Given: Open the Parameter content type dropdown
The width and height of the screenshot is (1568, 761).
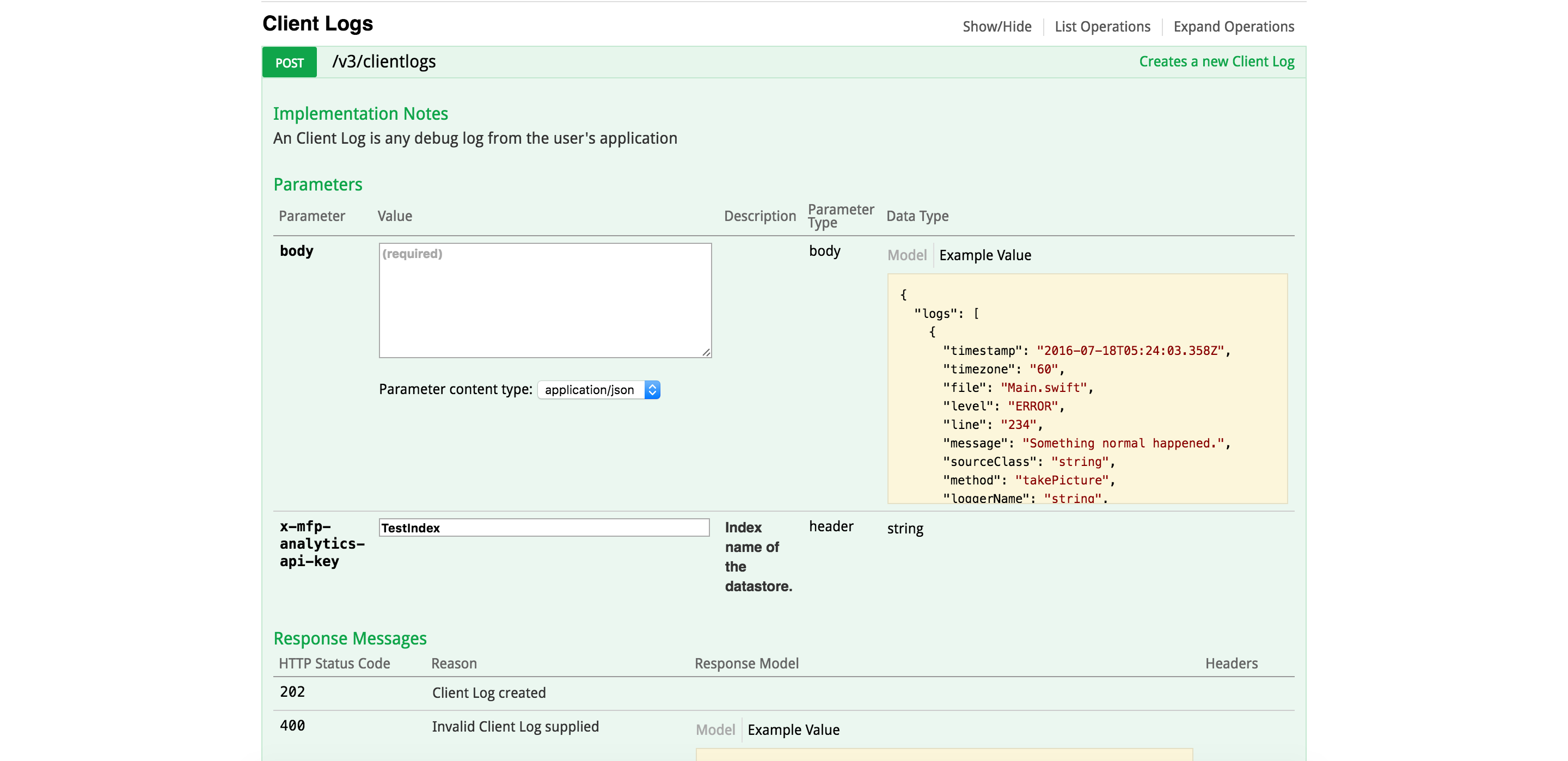Looking at the screenshot, I should pyautogui.click(x=590, y=390).
